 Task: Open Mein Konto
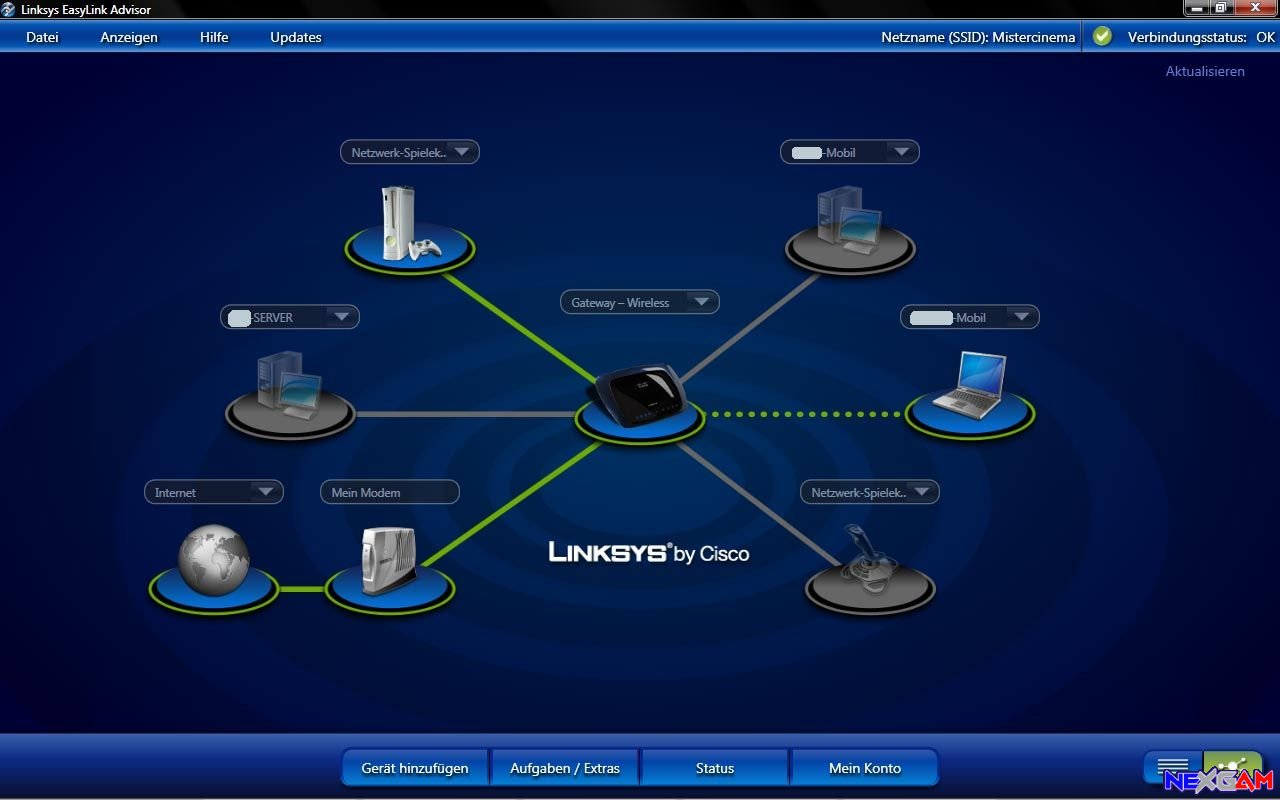[x=865, y=768]
